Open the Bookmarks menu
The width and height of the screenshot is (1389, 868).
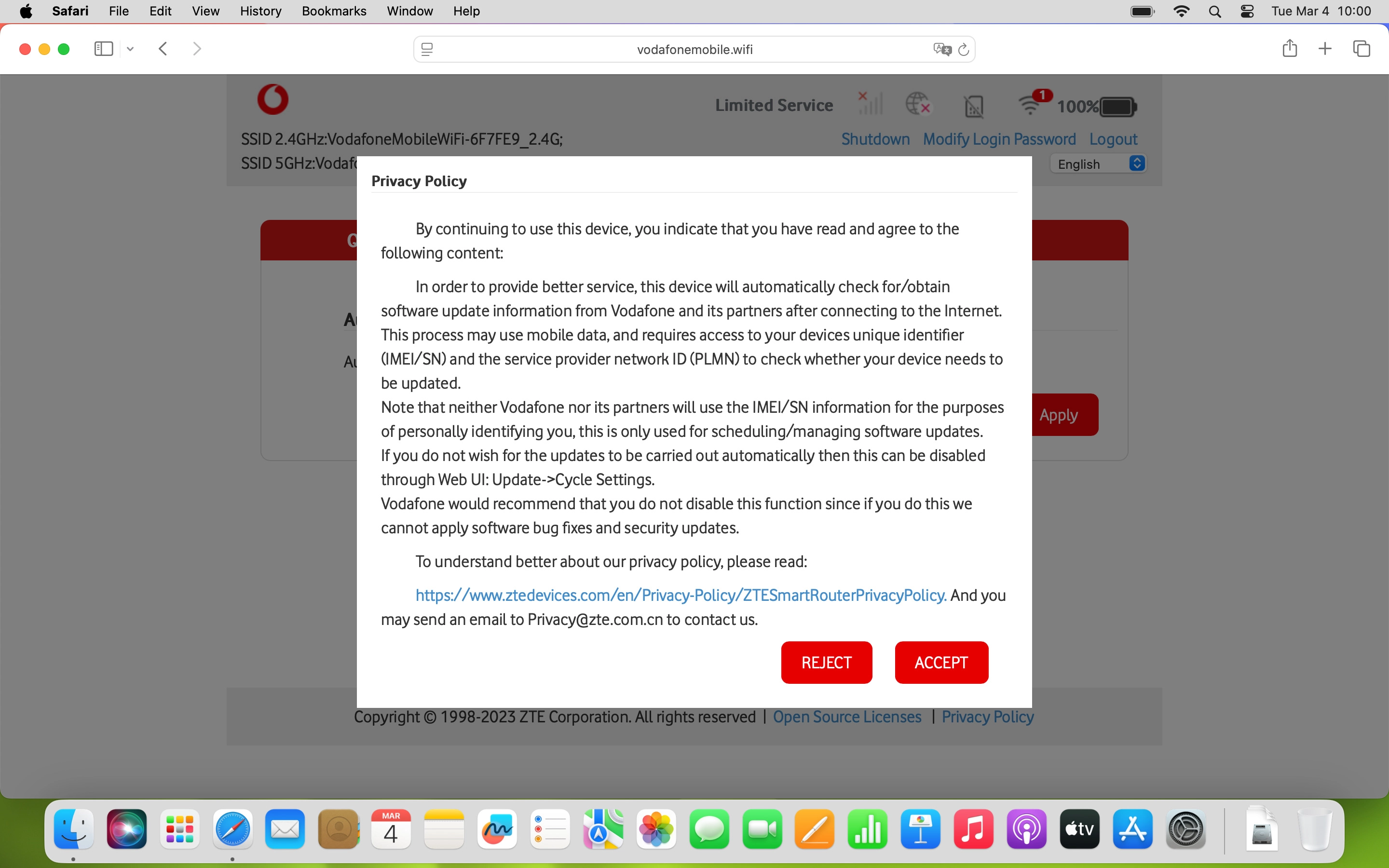click(x=333, y=11)
